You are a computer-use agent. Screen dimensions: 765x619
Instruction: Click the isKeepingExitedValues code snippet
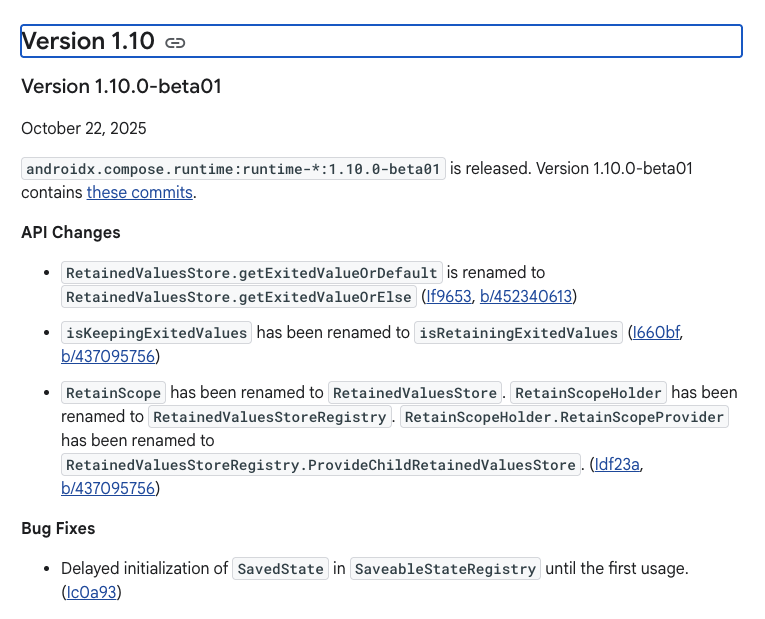point(156,333)
